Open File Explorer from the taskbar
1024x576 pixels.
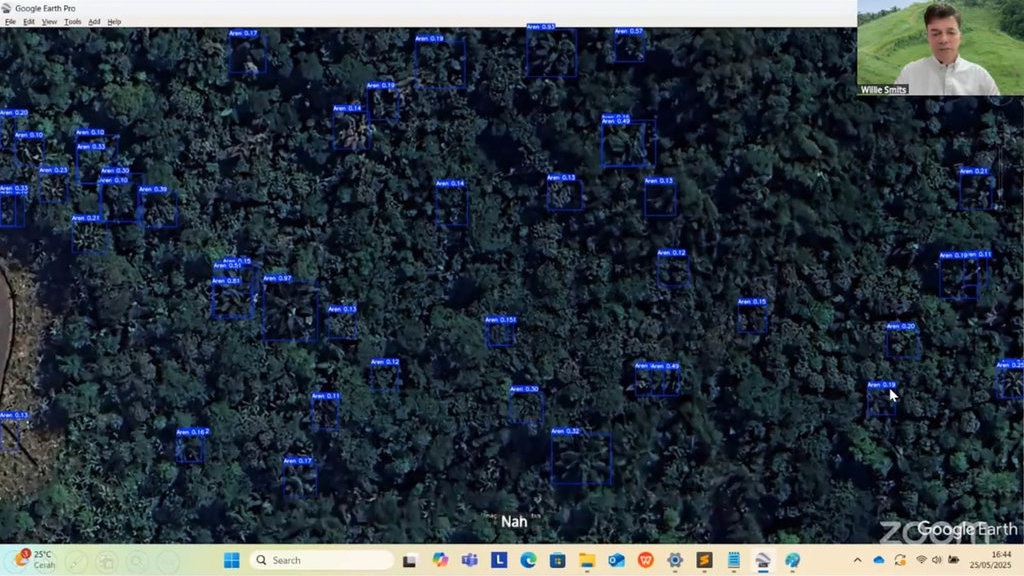(587, 560)
